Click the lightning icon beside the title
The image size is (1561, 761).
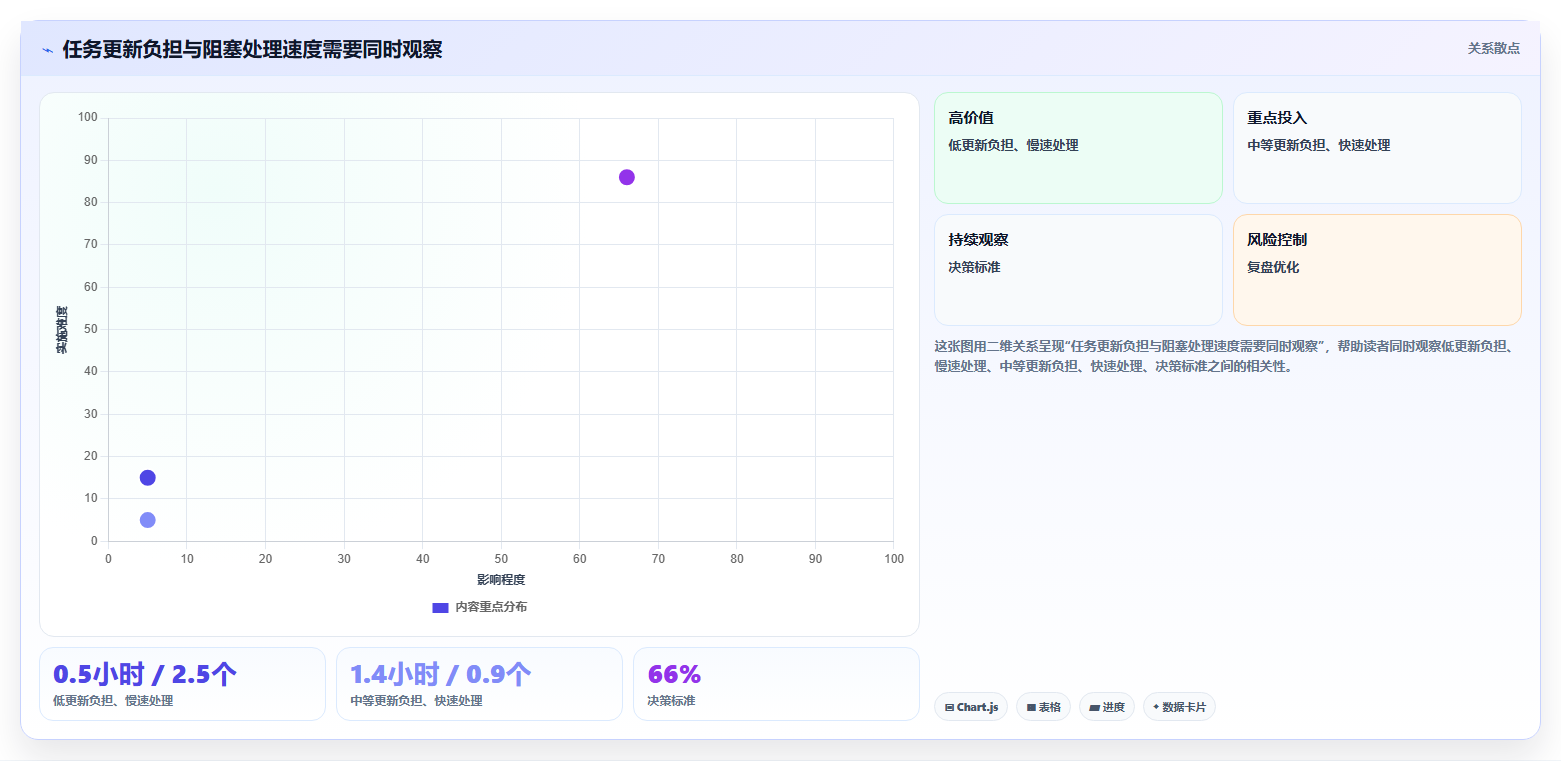coord(47,50)
